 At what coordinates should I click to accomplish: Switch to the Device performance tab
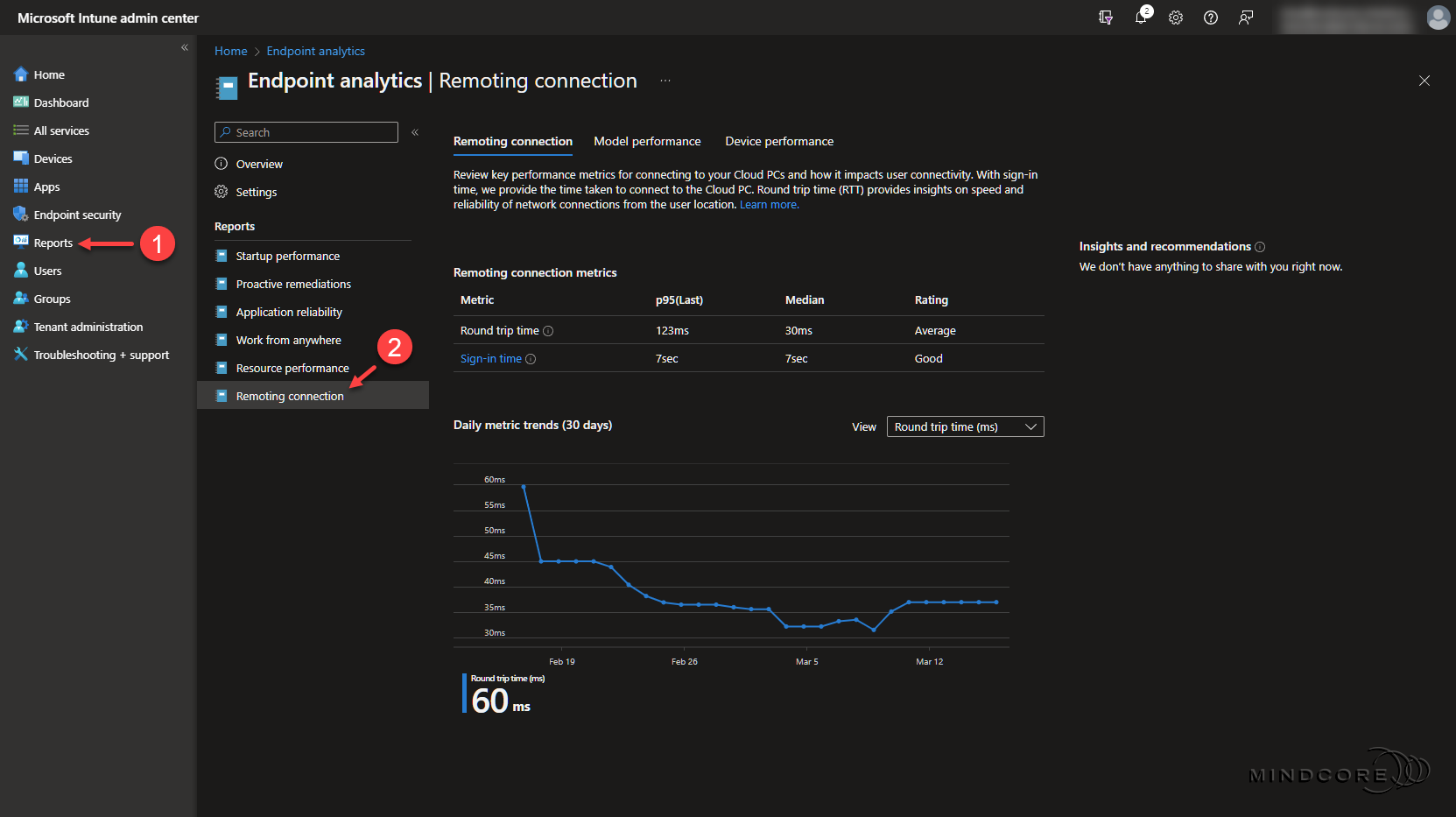tap(779, 141)
